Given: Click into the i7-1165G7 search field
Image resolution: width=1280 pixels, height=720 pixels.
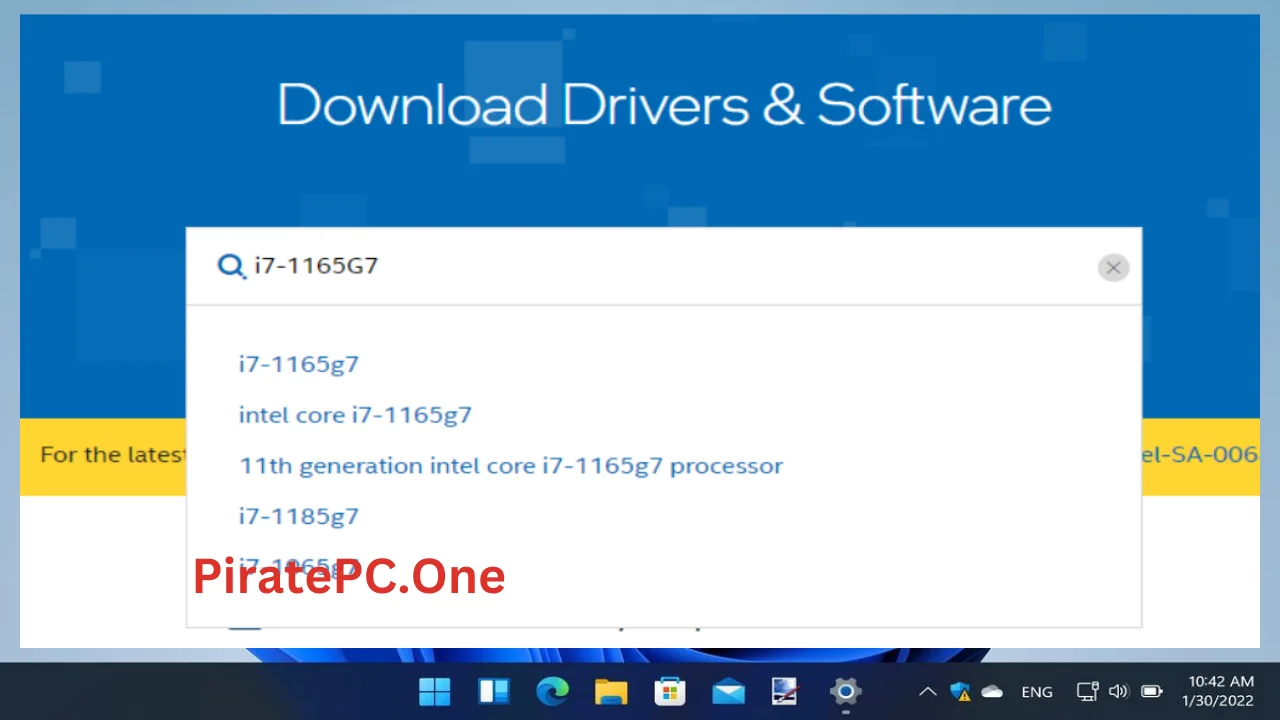Looking at the screenshot, I should (664, 266).
